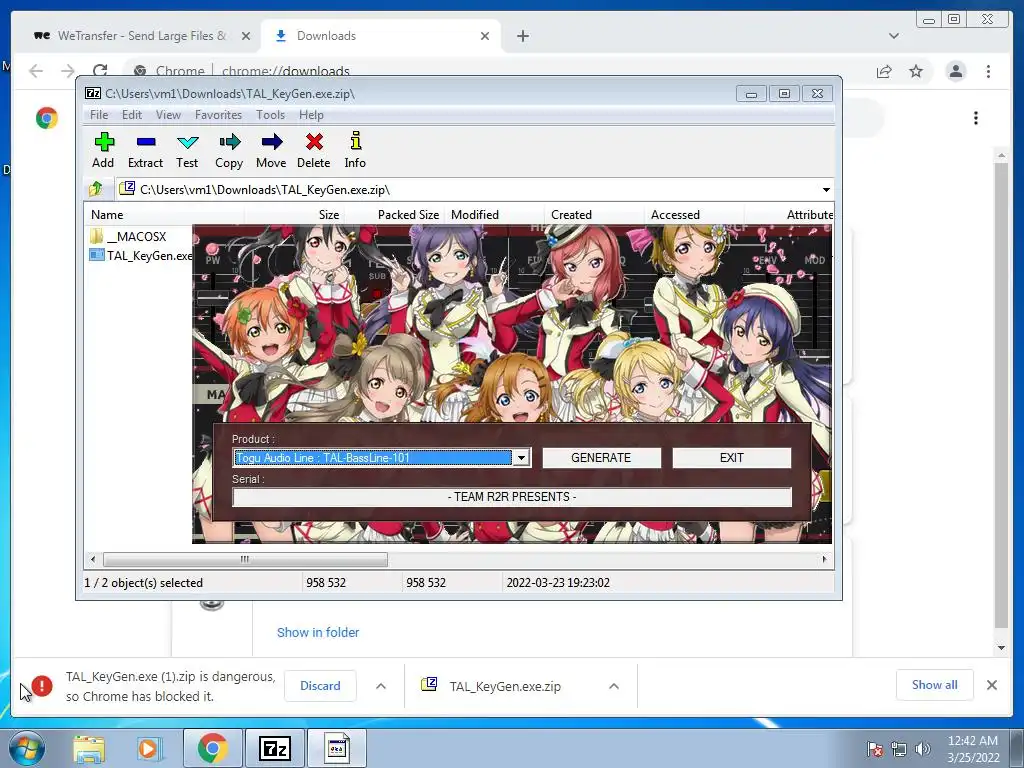Click the Serial output field
Viewport: 1024px width, 768px height.
512,497
